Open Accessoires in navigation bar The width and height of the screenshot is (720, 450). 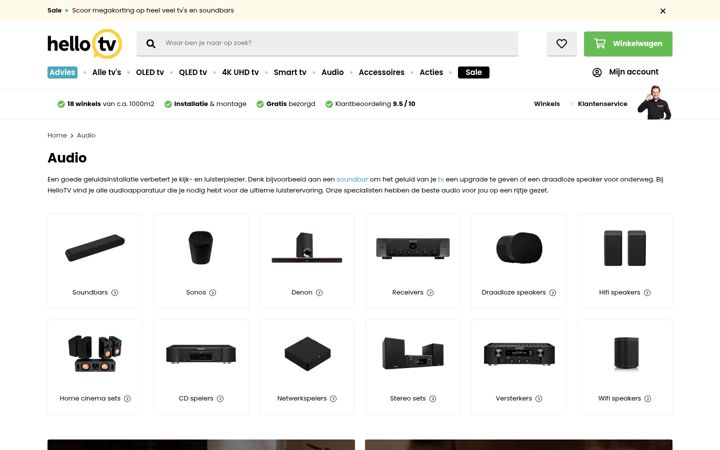tap(382, 72)
